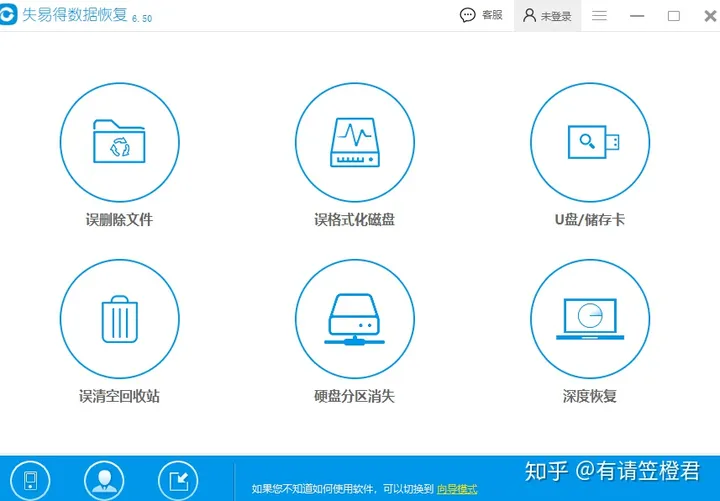Start 深度恢复 via the laptop icon

(589, 319)
